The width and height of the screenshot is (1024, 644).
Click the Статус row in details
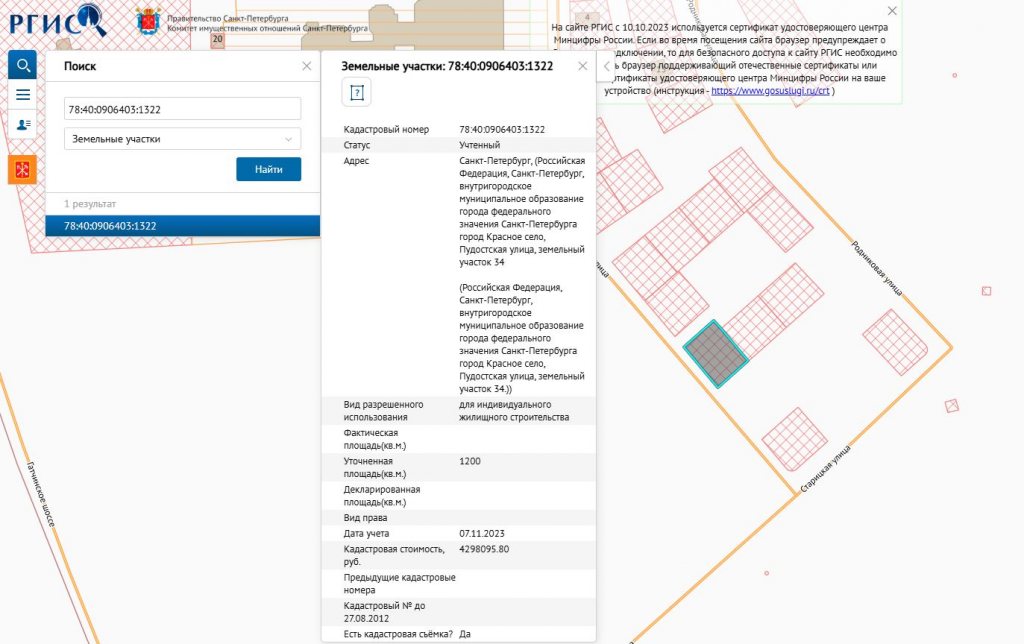tap(458, 145)
